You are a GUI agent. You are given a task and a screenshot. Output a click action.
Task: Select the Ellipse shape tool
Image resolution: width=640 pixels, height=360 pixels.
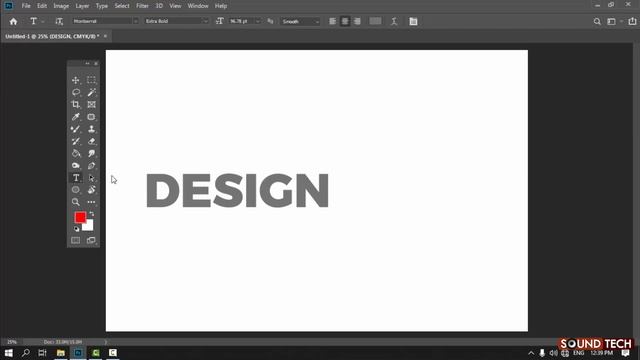pos(76,190)
